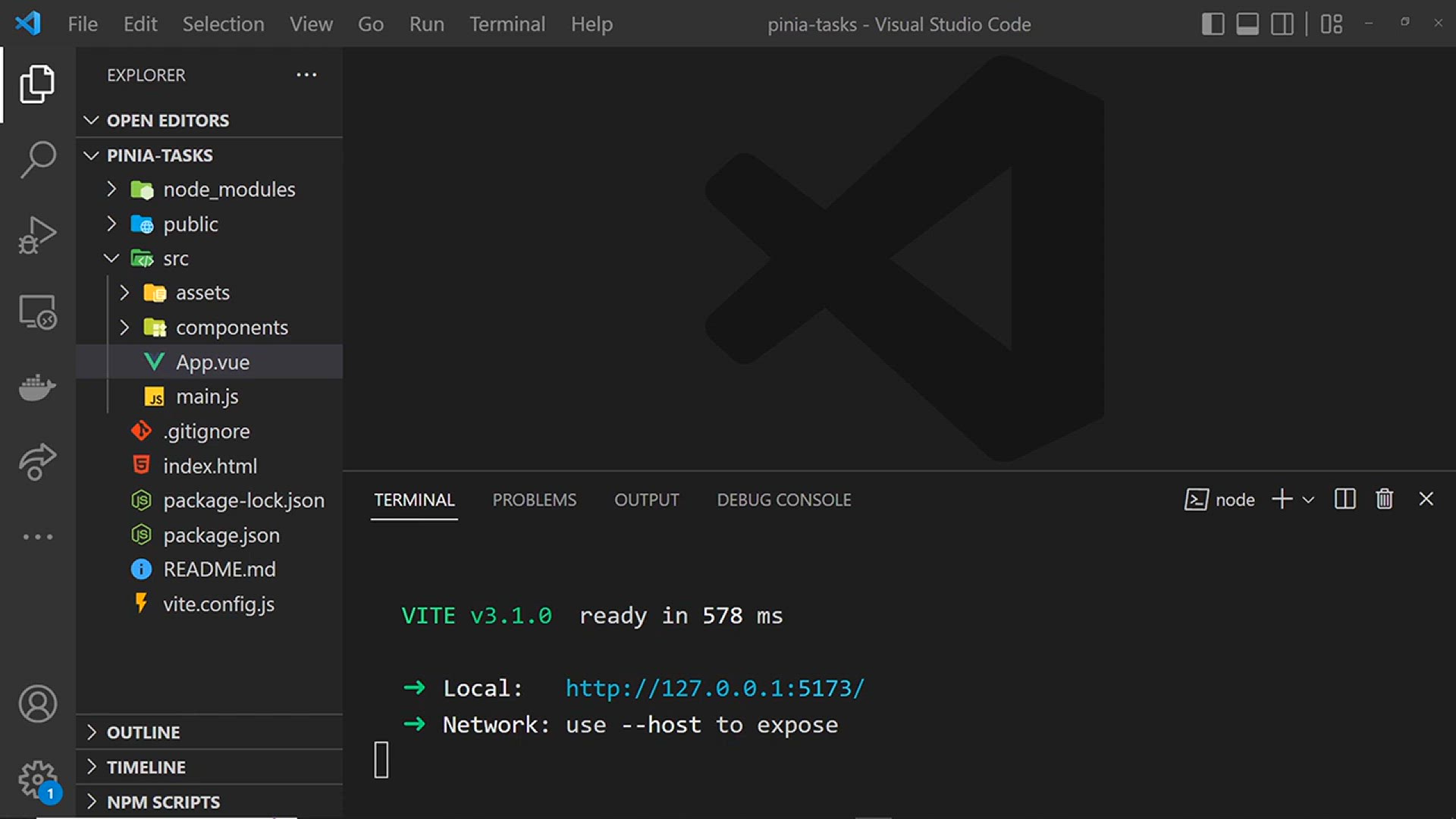Open the Go menu
Image resolution: width=1456 pixels, height=819 pixels.
(x=371, y=24)
